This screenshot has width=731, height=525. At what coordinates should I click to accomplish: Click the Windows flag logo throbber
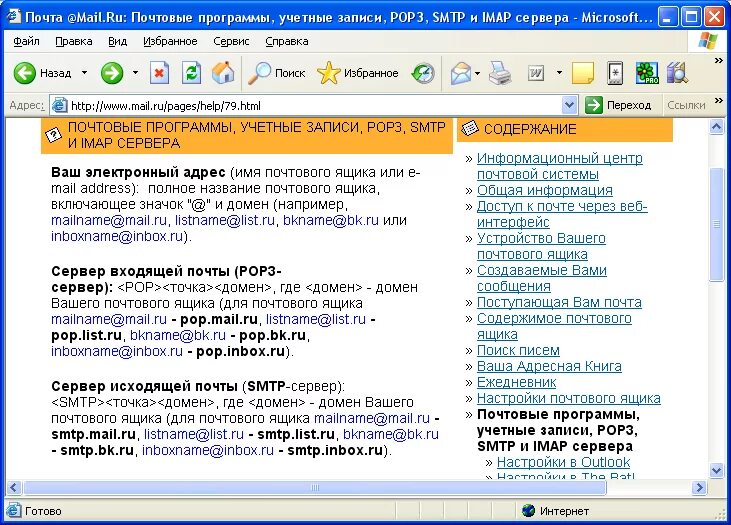708,41
